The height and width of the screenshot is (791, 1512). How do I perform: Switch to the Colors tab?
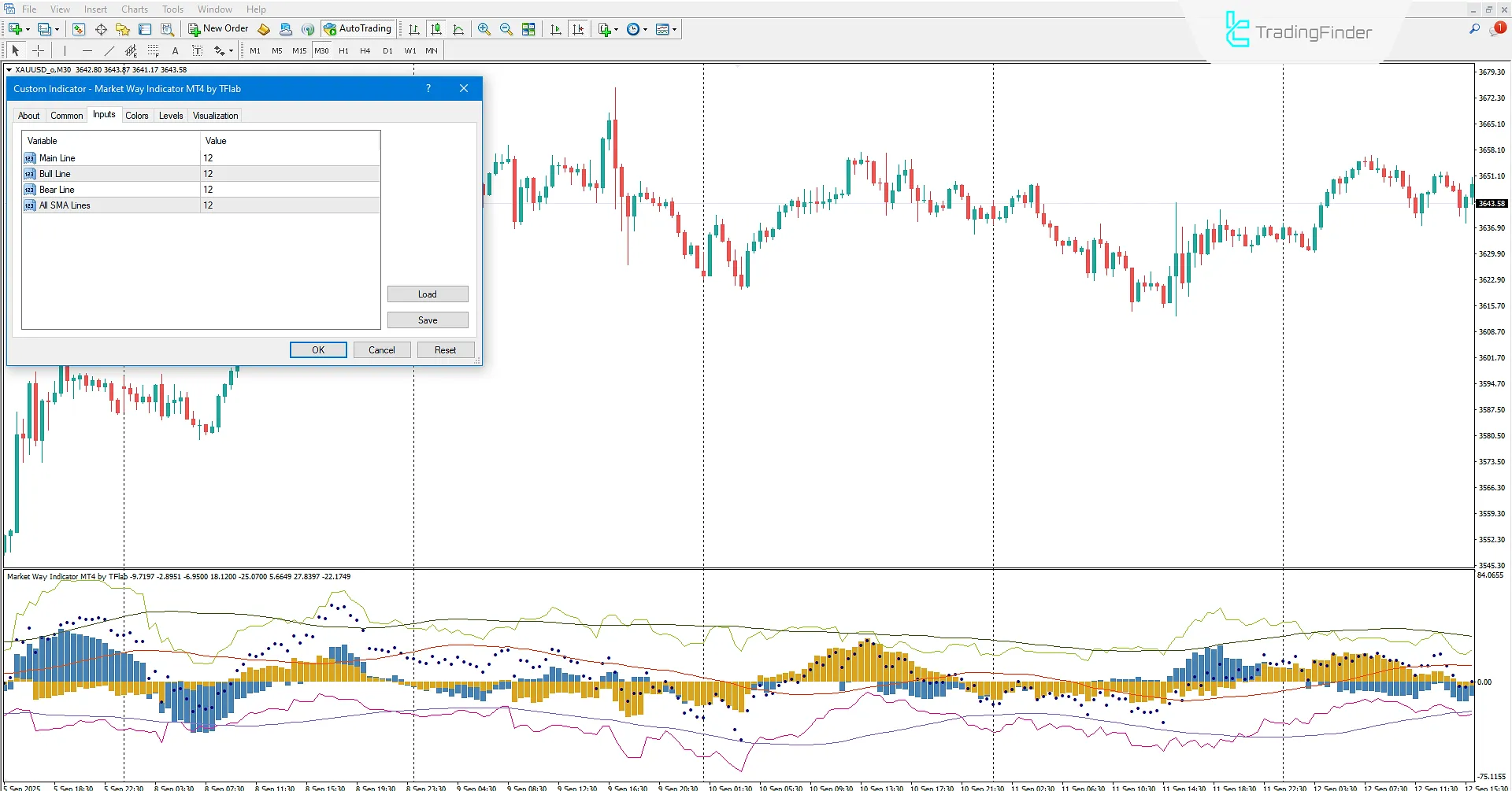pos(137,115)
